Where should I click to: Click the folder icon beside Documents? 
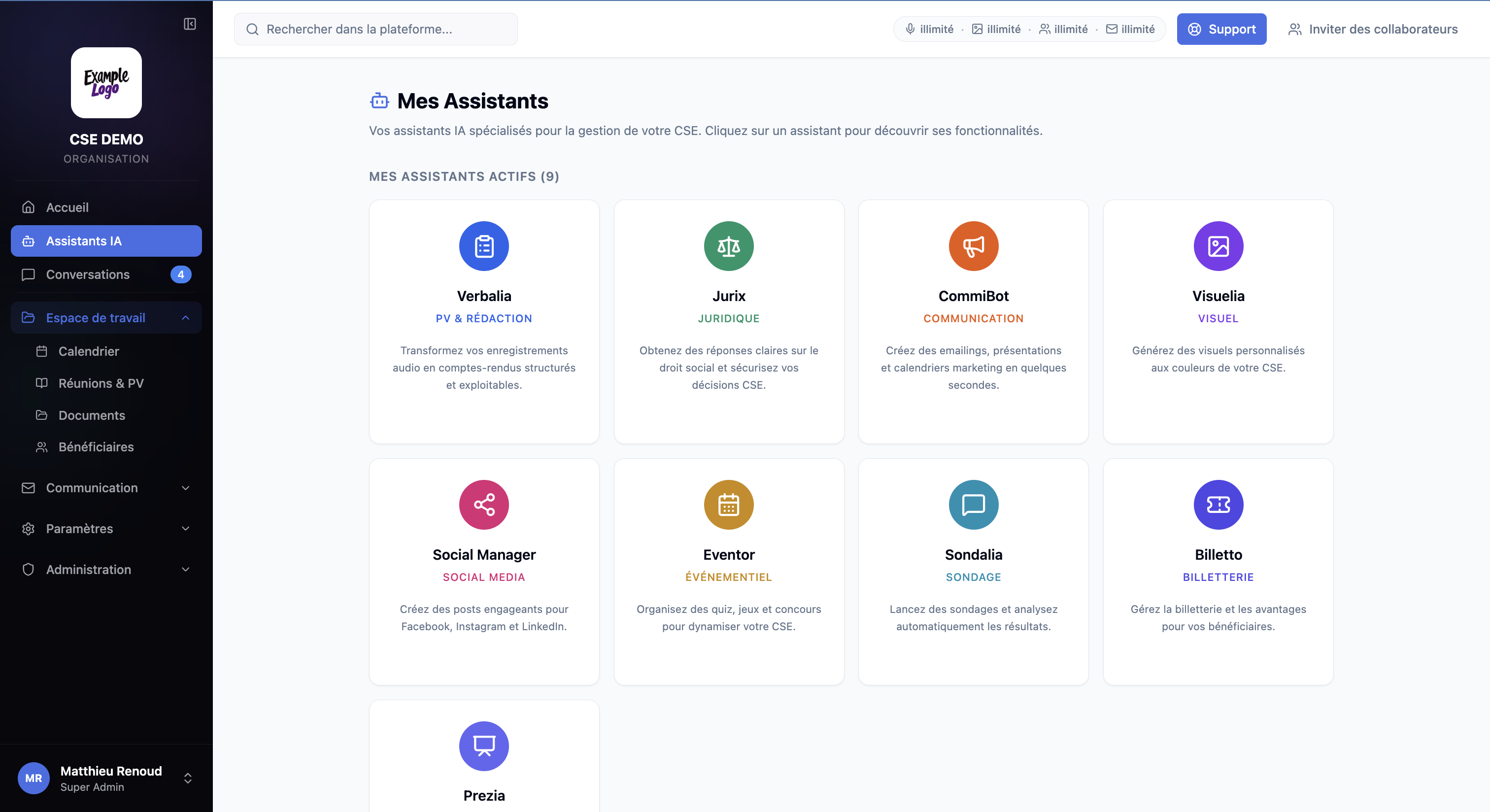coord(42,415)
